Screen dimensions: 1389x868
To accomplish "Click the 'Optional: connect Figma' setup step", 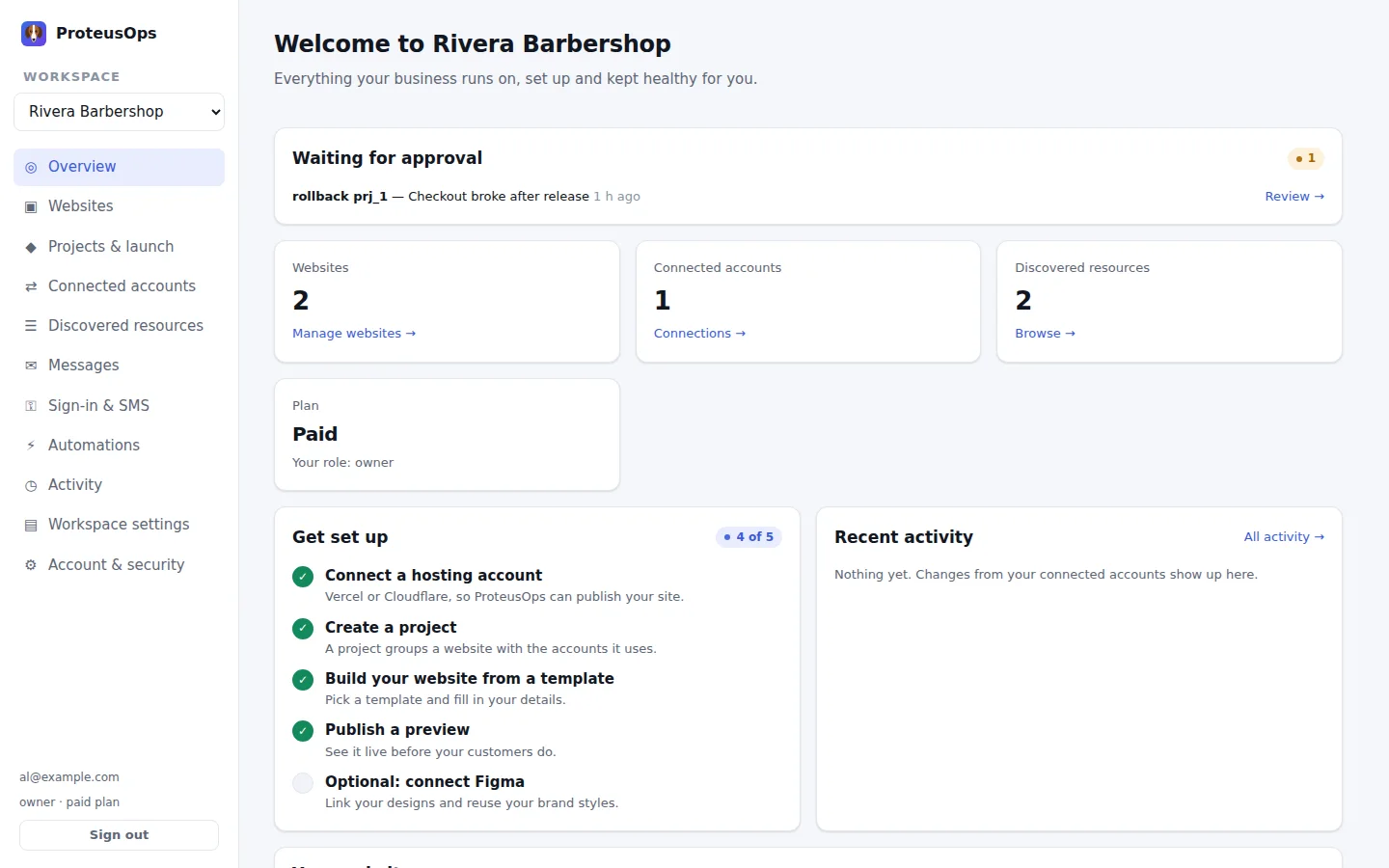I will pyautogui.click(x=424, y=781).
